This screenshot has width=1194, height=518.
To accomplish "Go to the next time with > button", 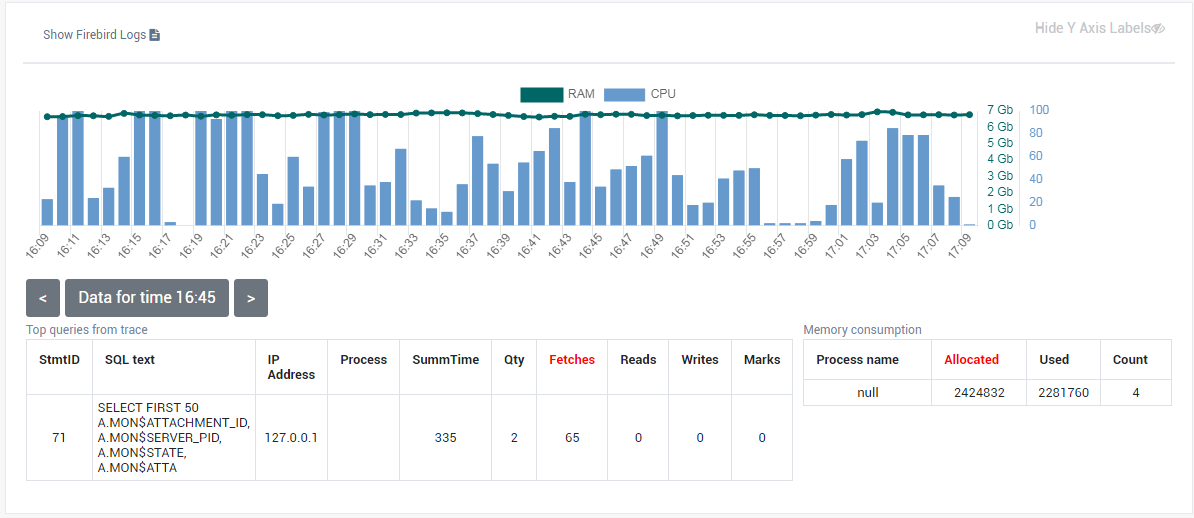I will point(251,298).
